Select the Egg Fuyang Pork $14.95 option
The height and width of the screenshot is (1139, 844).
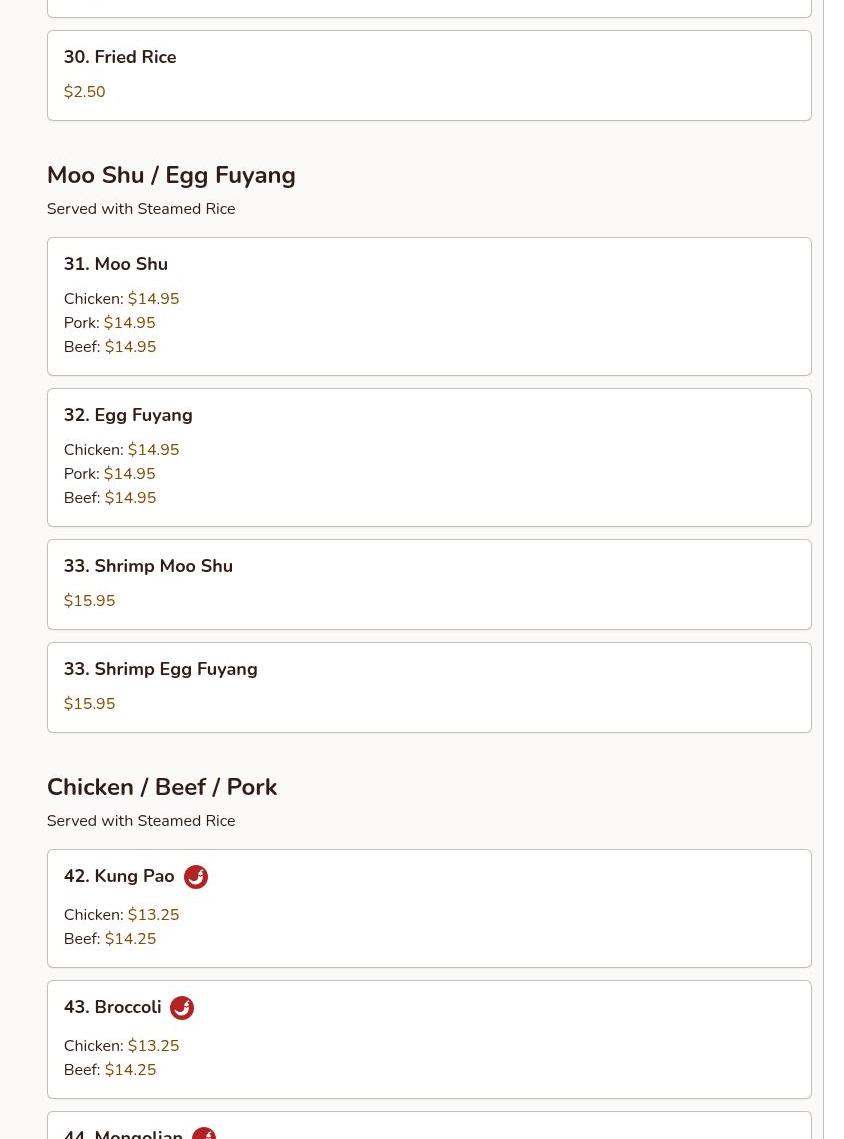tap(110, 474)
